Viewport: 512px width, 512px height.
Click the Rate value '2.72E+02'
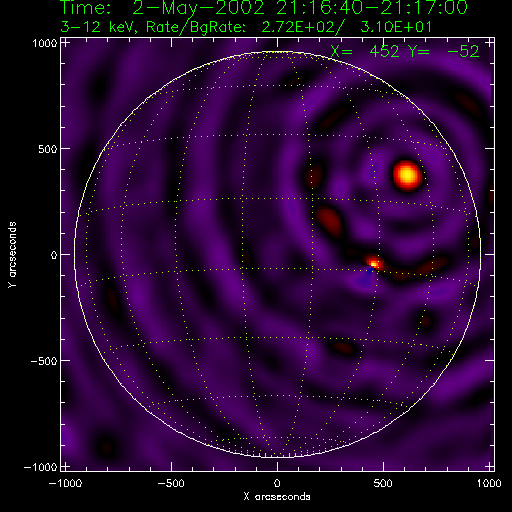point(298,27)
